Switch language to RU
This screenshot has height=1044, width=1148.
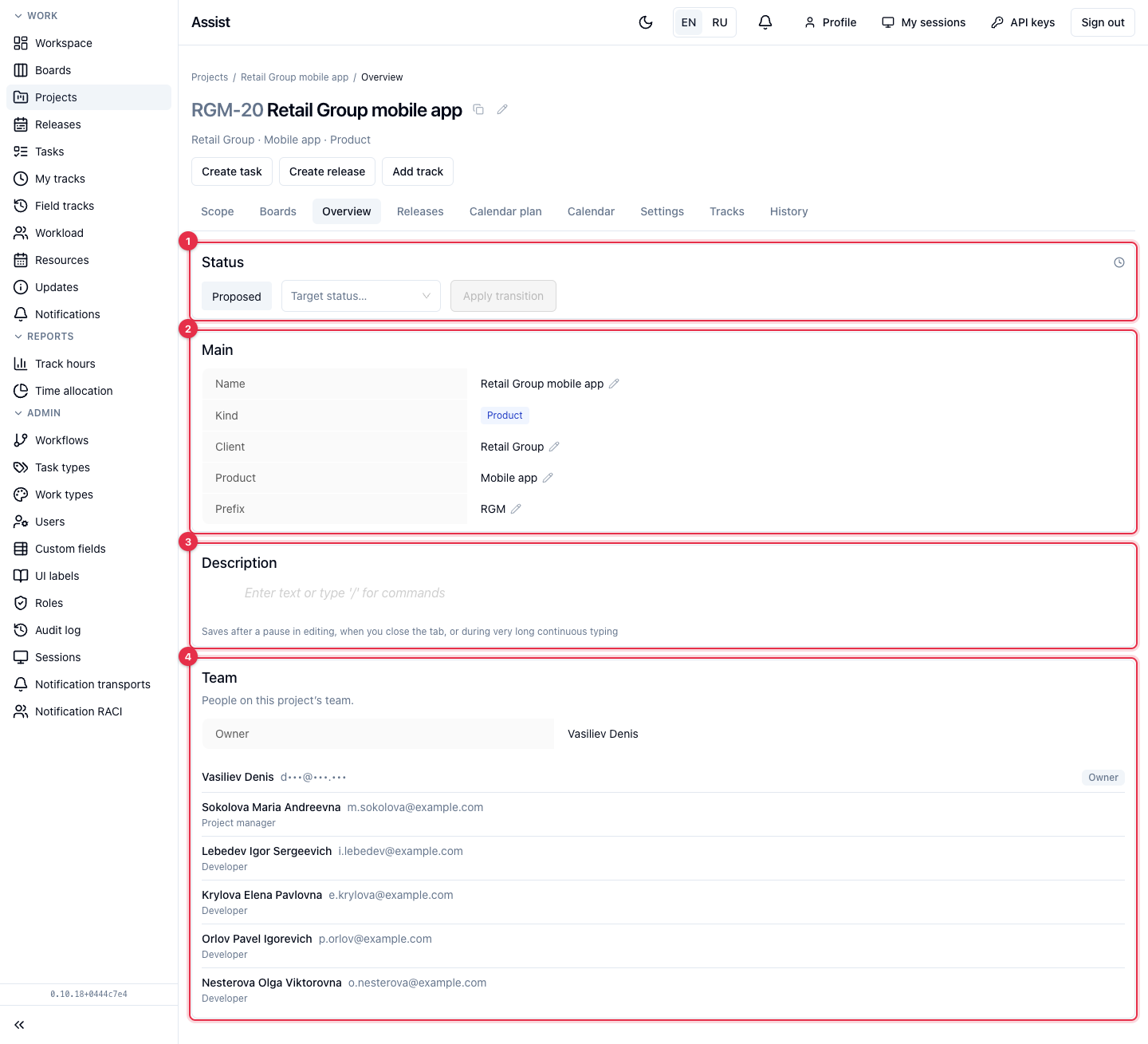click(x=720, y=22)
